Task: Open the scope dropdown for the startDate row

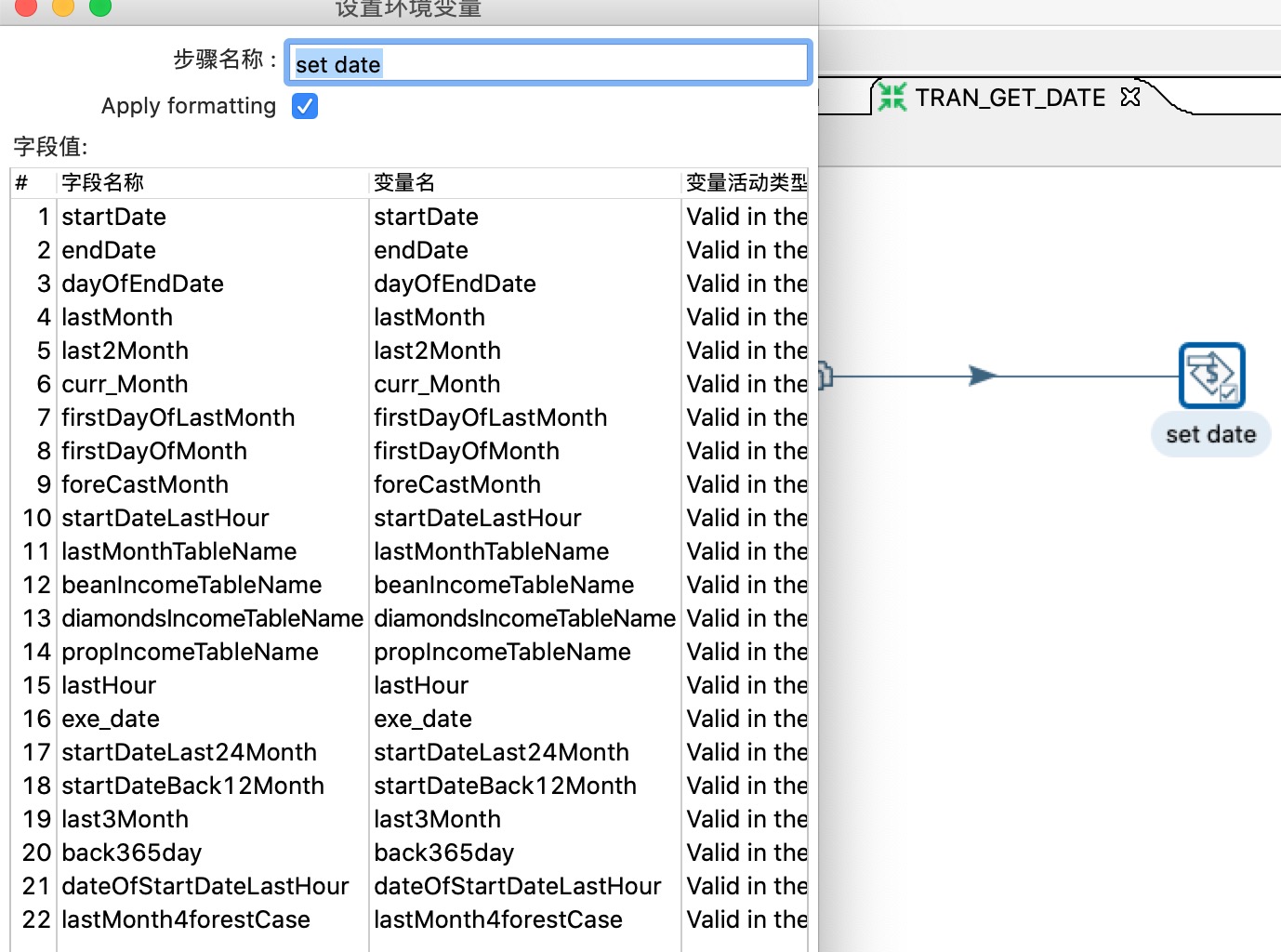Action: click(744, 217)
